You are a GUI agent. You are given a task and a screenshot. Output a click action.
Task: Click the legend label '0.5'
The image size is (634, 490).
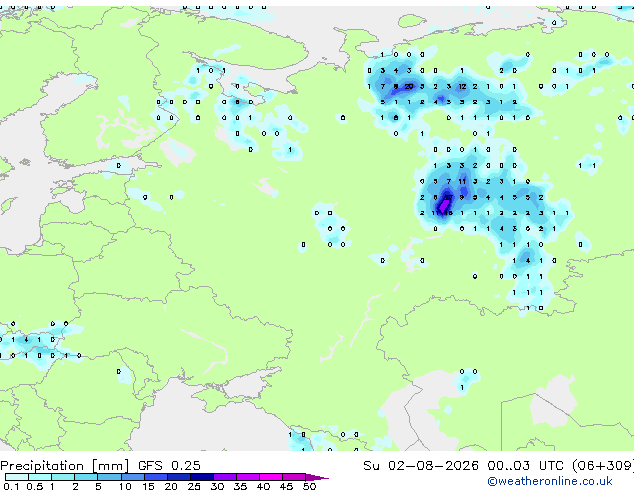coord(35,486)
